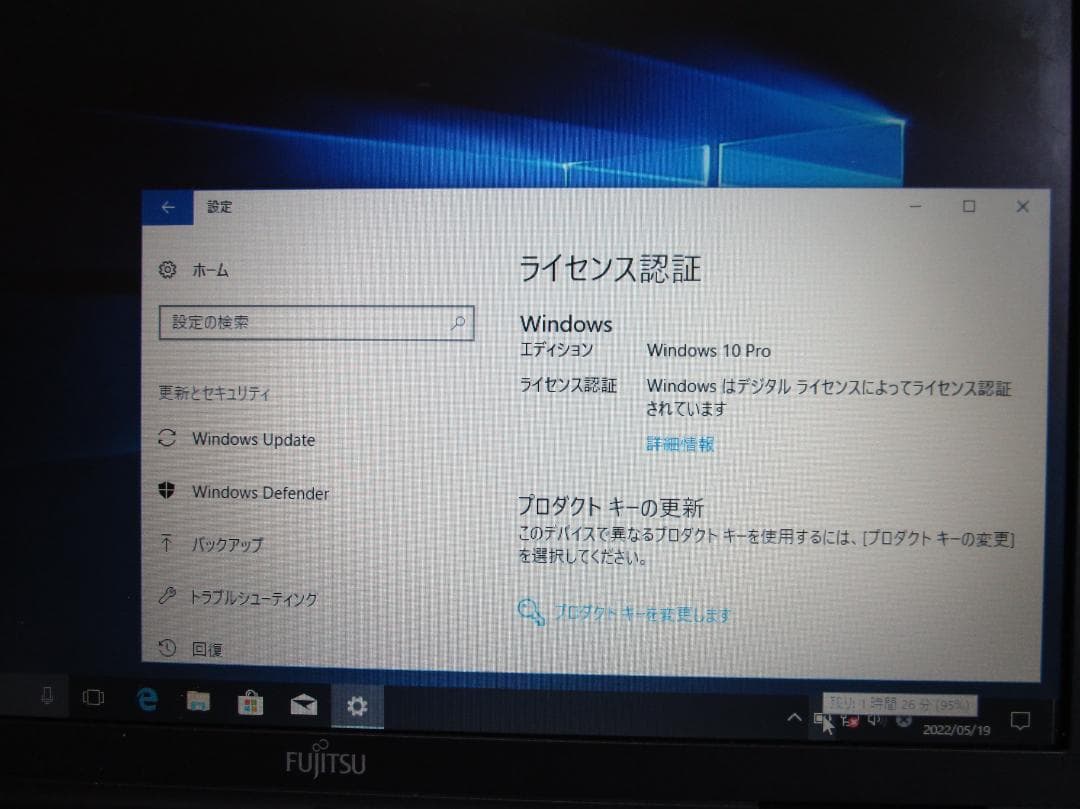Click the ホーム gear icon
1080x809 pixels.
coord(167,269)
